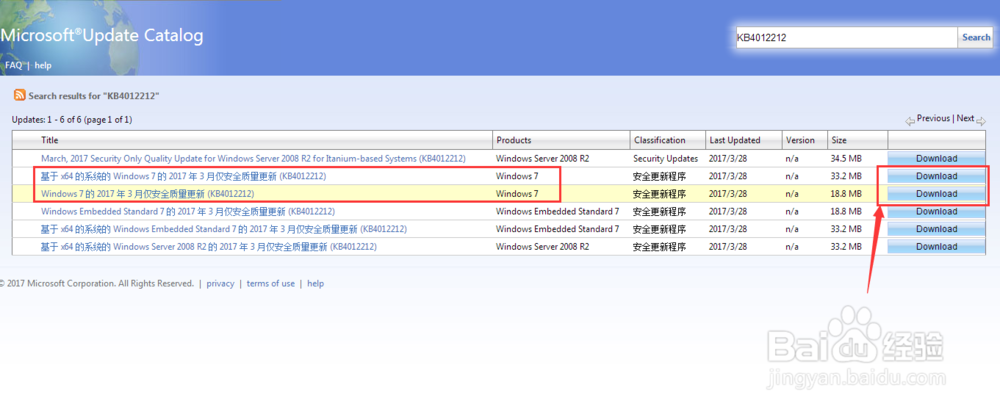1000x412 pixels.
Task: Click the 'Search results for "KB4012212"' text
Action: tap(93, 96)
